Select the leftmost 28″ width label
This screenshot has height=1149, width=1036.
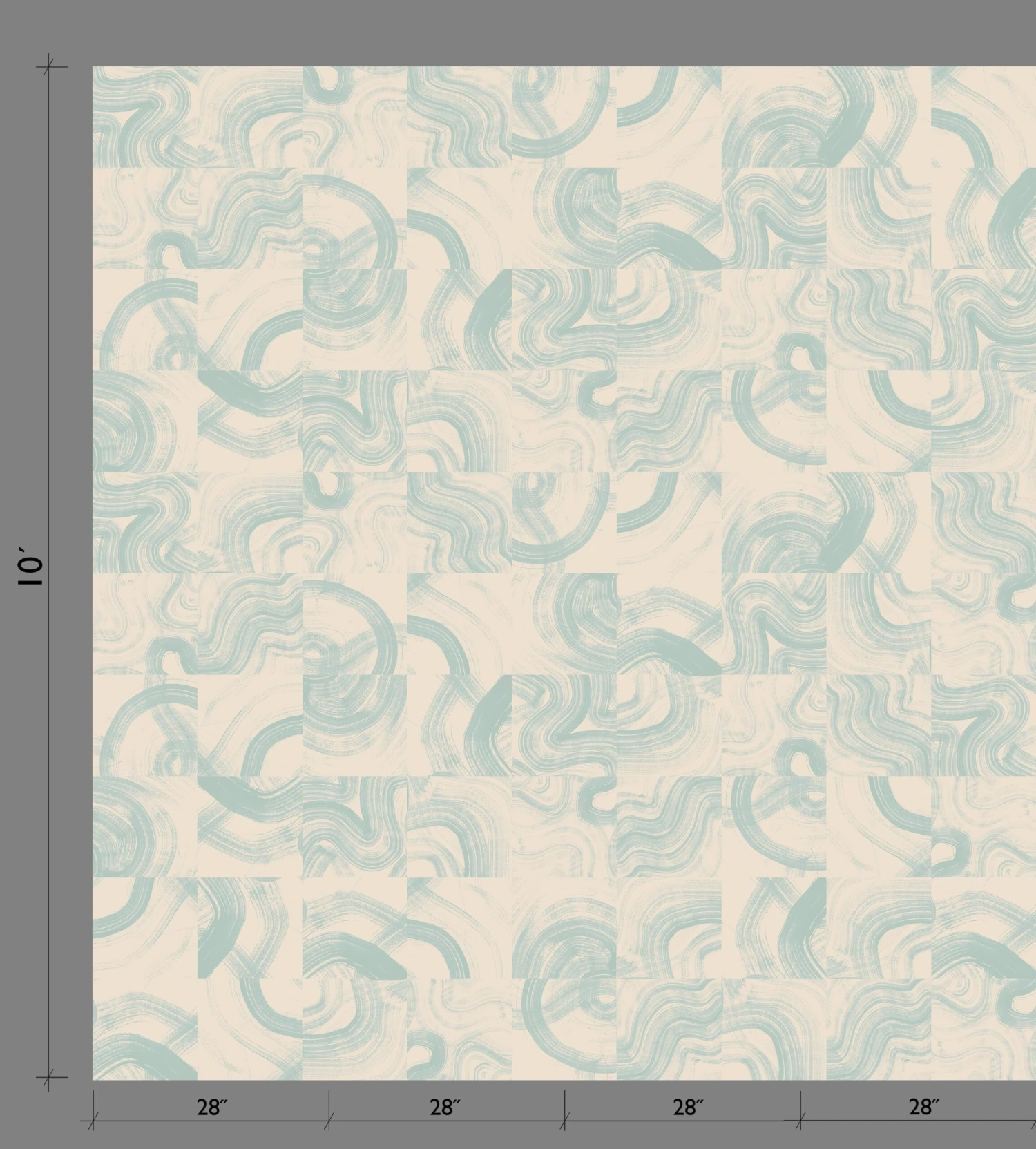[x=212, y=1108]
